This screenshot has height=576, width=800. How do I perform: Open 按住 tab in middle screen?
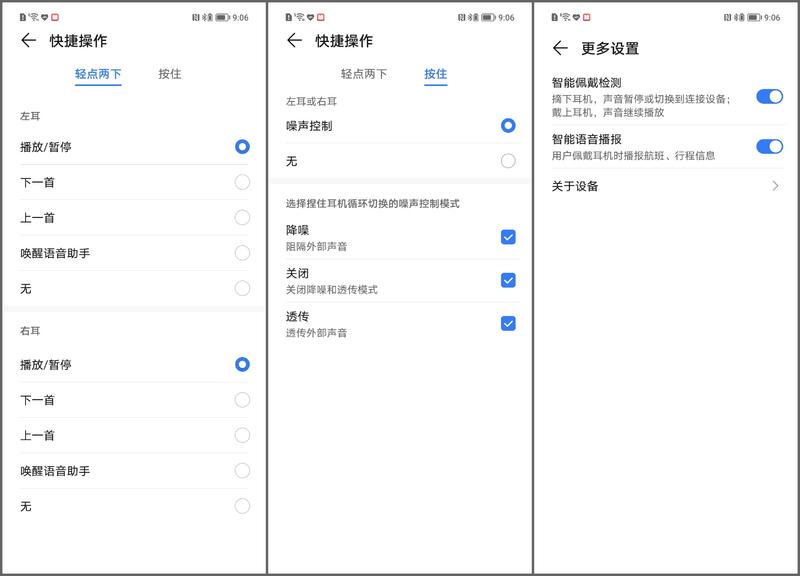point(435,74)
